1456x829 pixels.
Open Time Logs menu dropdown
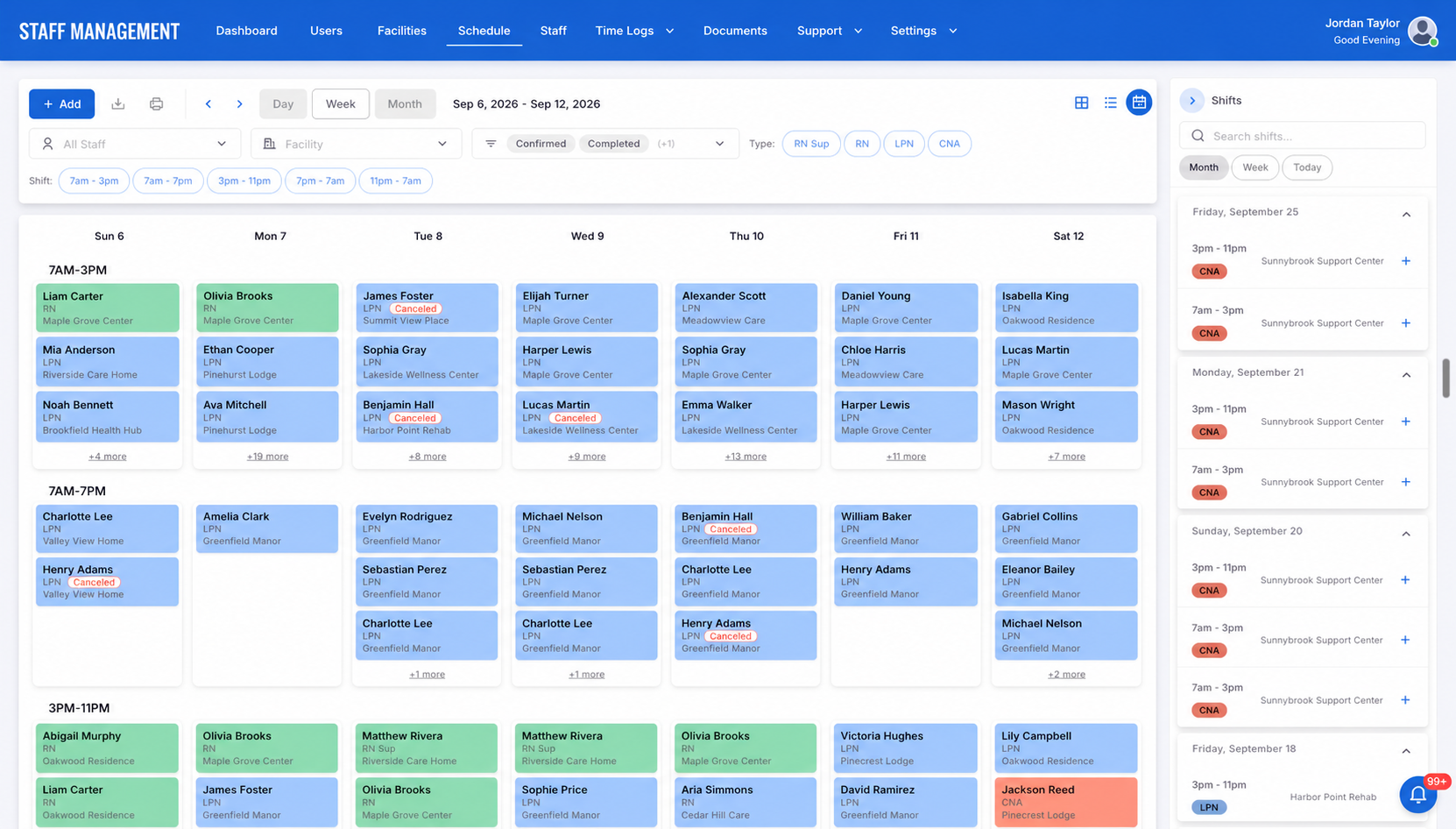point(634,31)
